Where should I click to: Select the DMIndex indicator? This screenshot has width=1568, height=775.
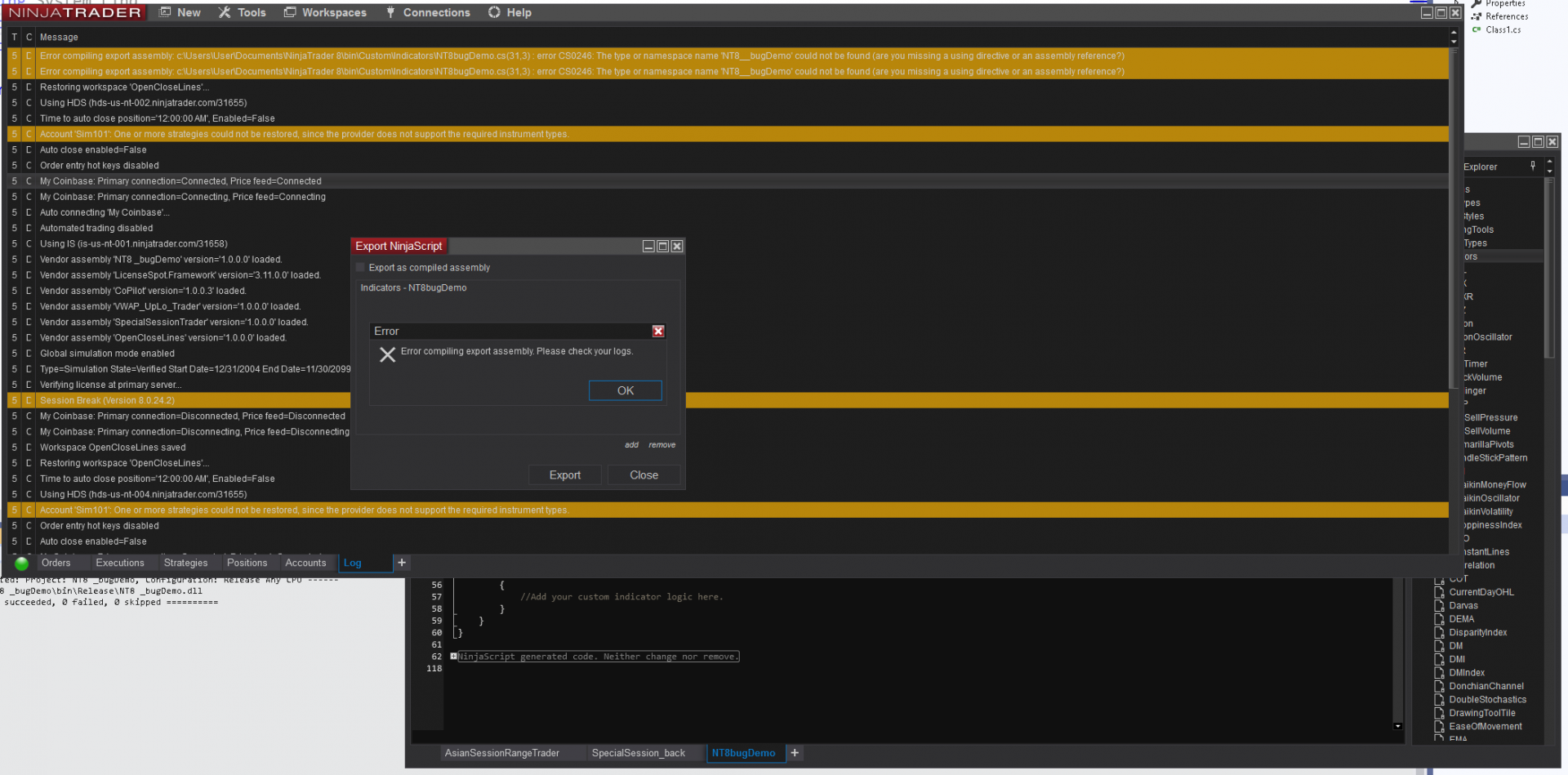1467,673
